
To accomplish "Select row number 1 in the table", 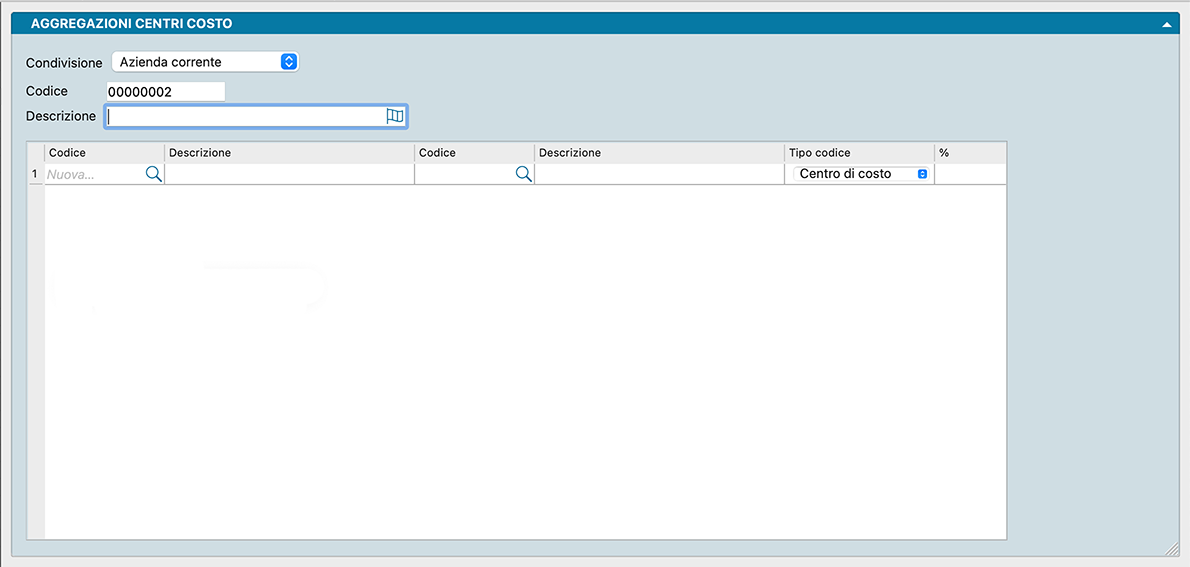I will coord(35,174).
